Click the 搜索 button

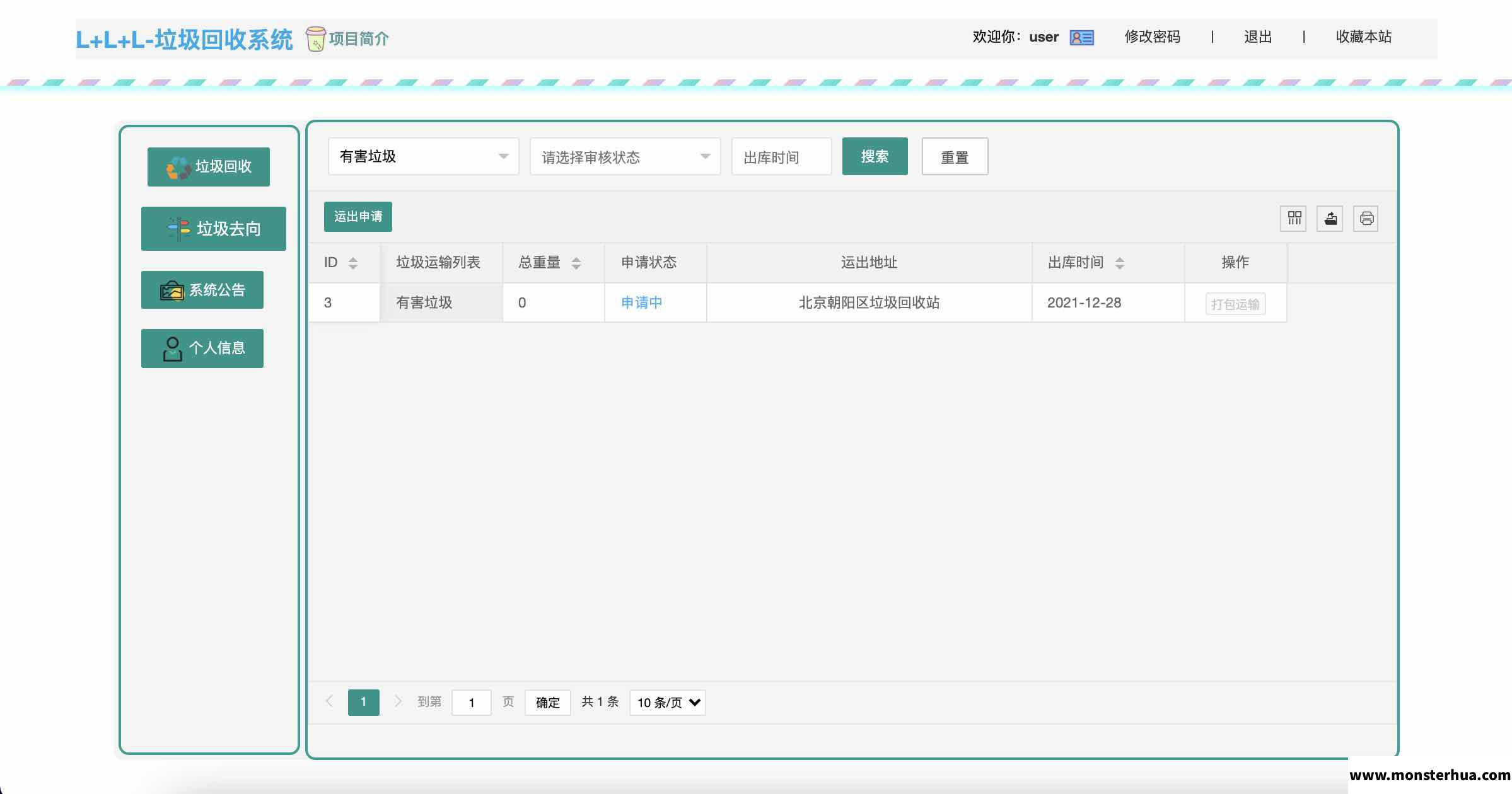(x=875, y=156)
